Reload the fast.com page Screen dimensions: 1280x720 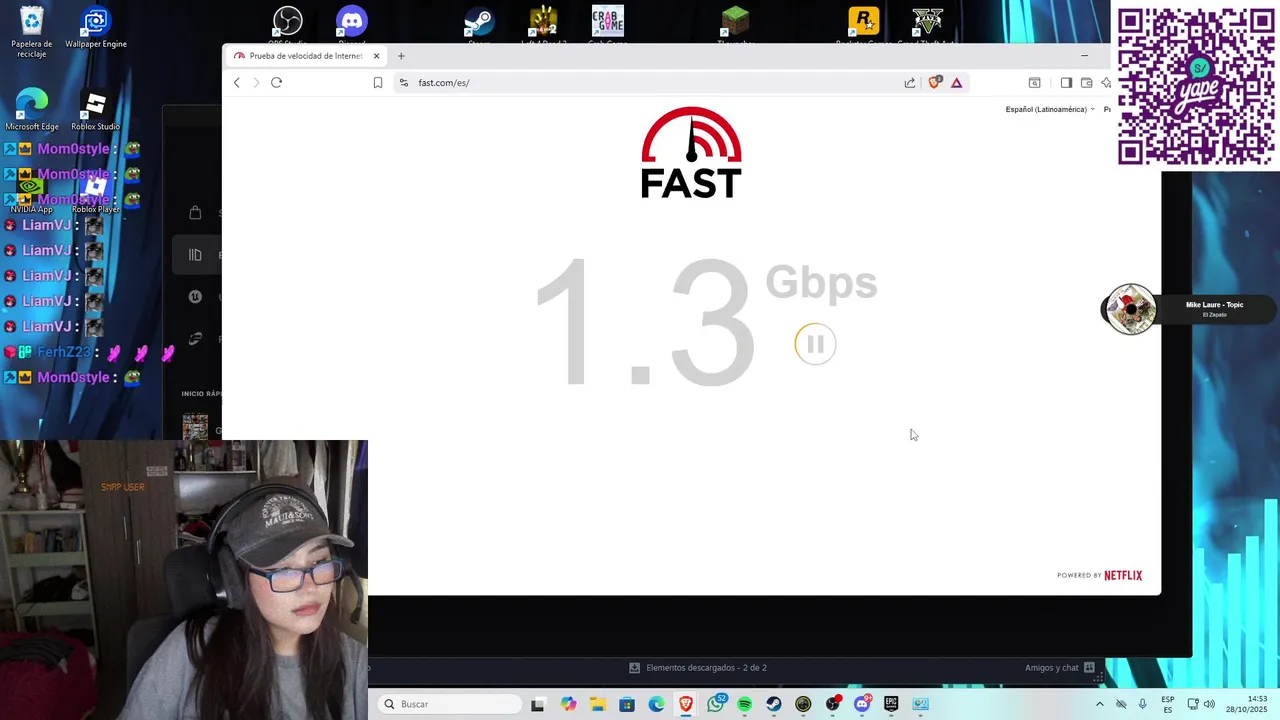276,83
